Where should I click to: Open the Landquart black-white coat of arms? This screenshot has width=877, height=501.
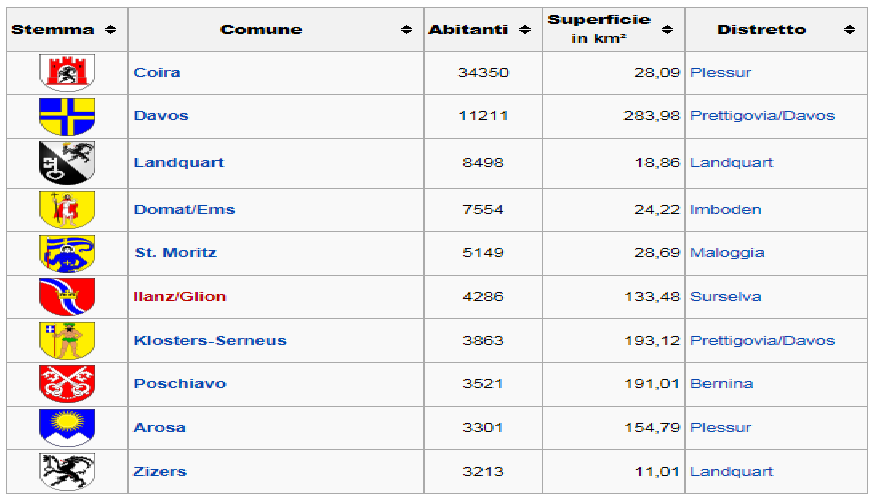(x=67, y=163)
